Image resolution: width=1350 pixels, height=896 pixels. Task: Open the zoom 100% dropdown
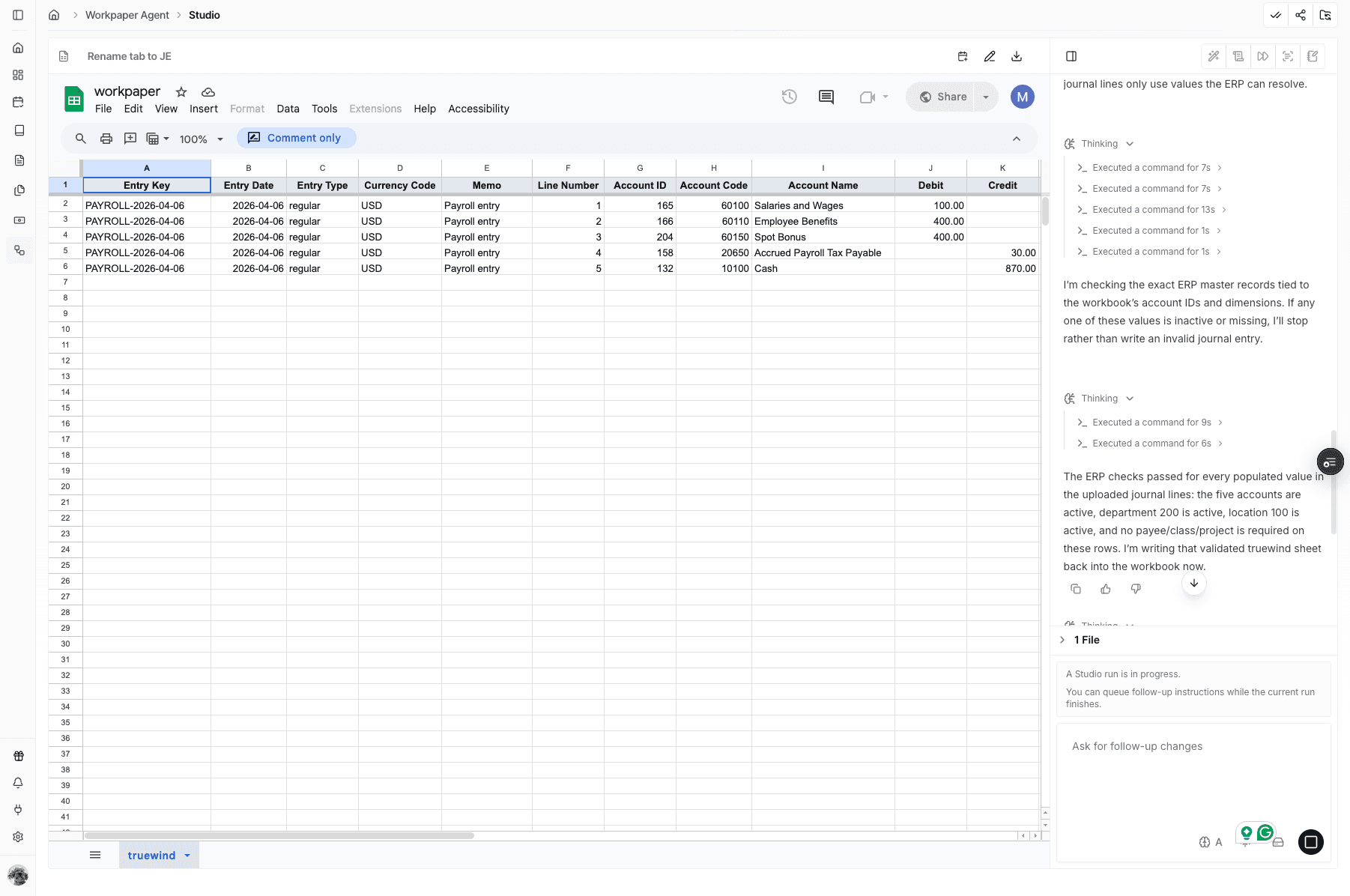pos(202,139)
